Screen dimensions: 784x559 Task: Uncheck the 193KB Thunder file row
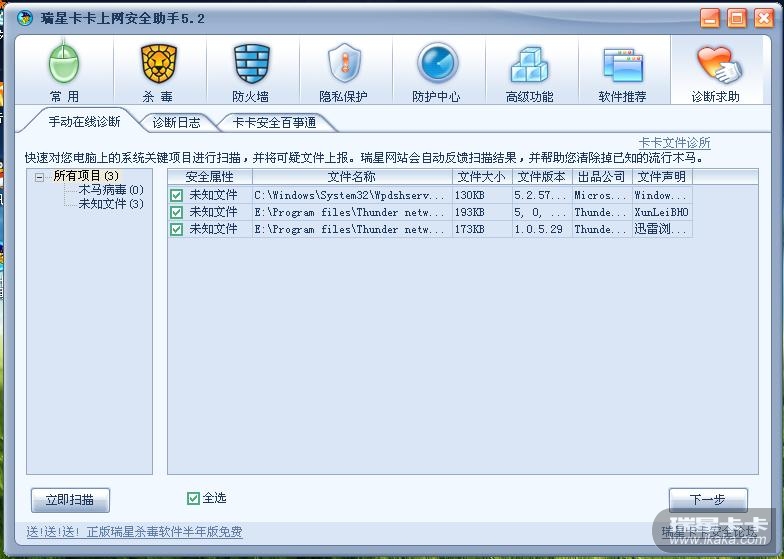176,212
